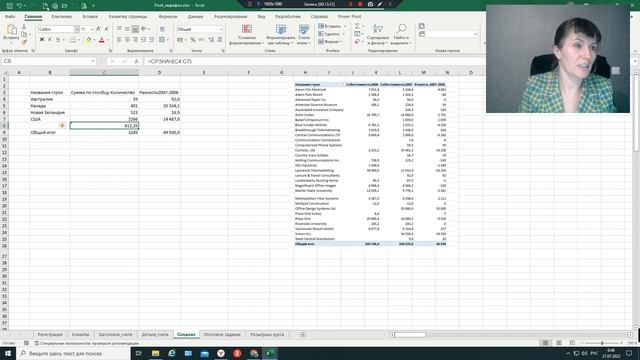Screen dimensions: 640x360
Task: Open the Справка tab
Action: 319,16
